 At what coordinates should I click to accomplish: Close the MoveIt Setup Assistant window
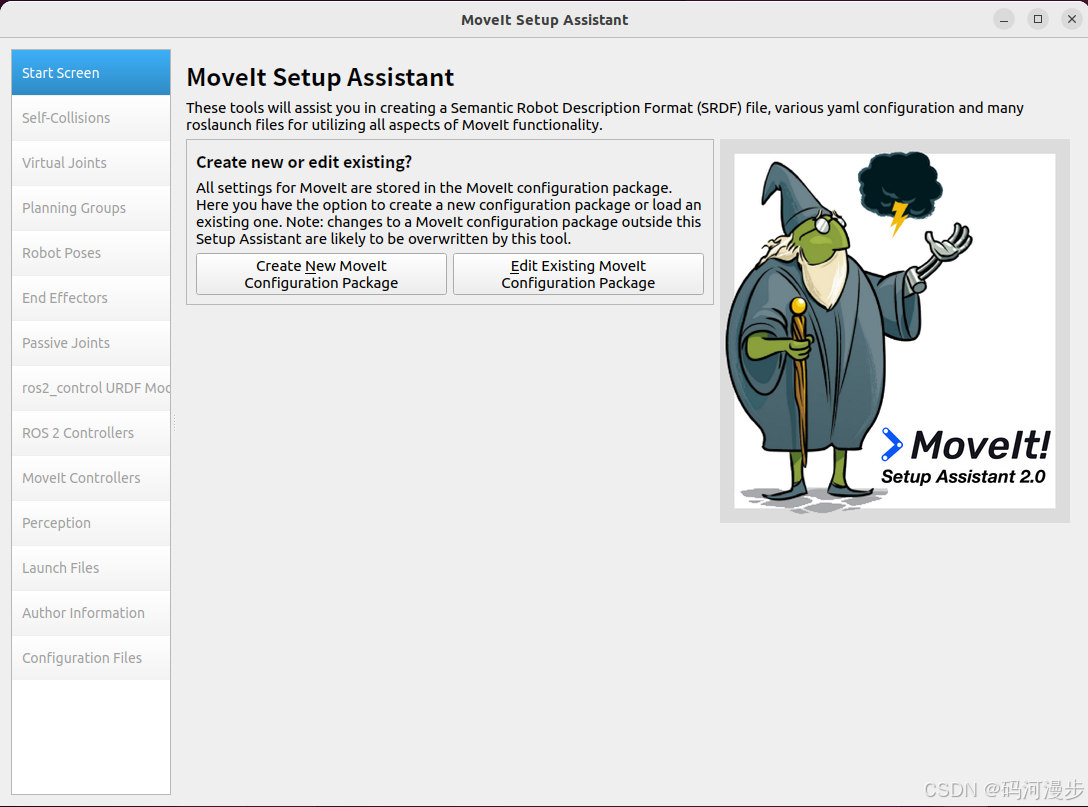pyautogui.click(x=1072, y=19)
